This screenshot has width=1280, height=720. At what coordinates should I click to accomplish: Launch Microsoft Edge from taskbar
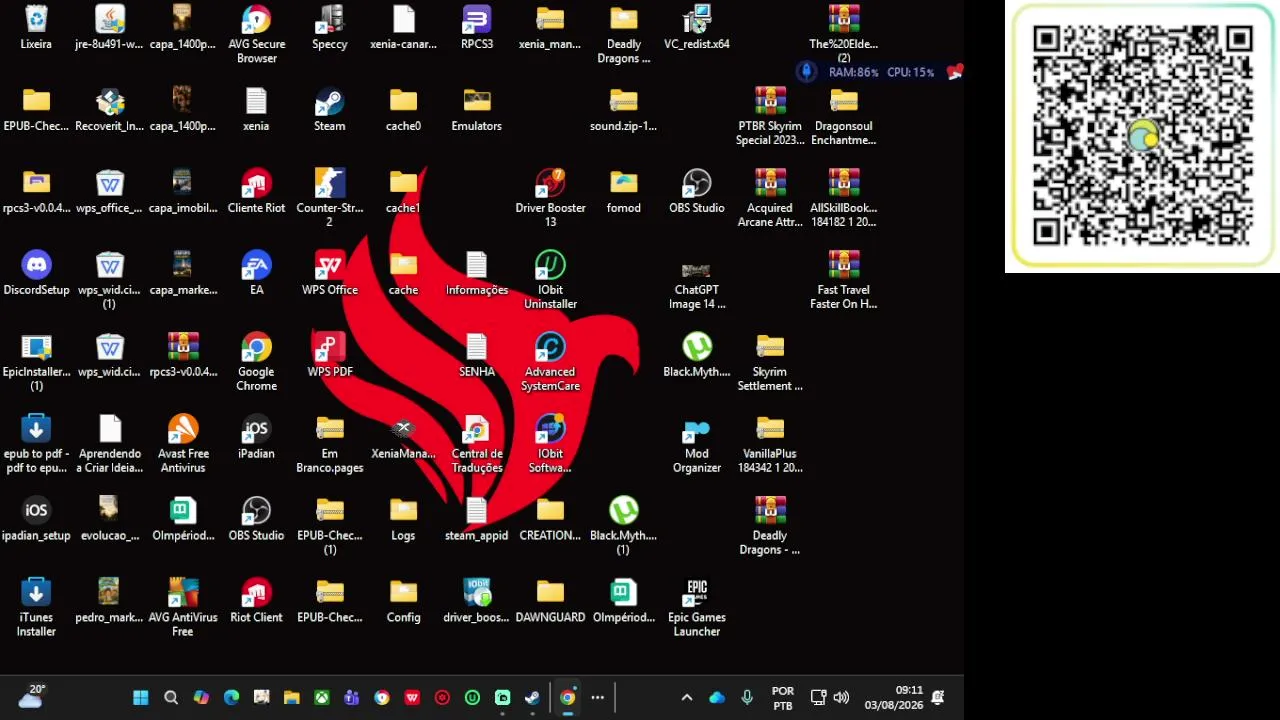[231, 698]
